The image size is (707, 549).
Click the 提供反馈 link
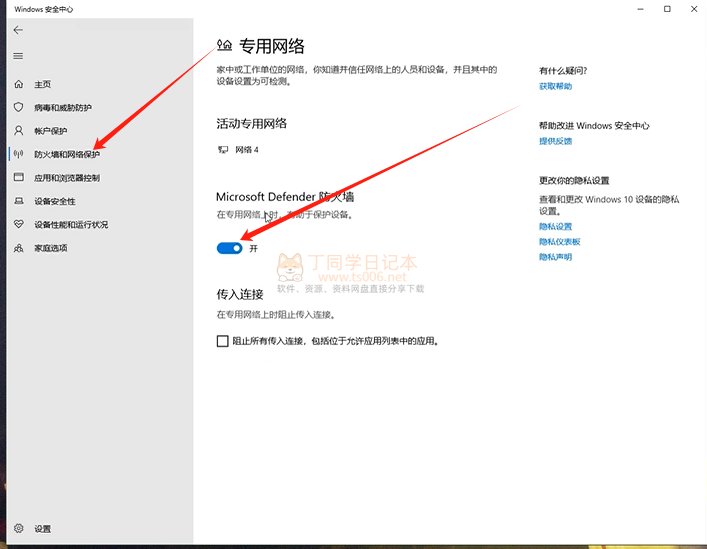click(556, 141)
